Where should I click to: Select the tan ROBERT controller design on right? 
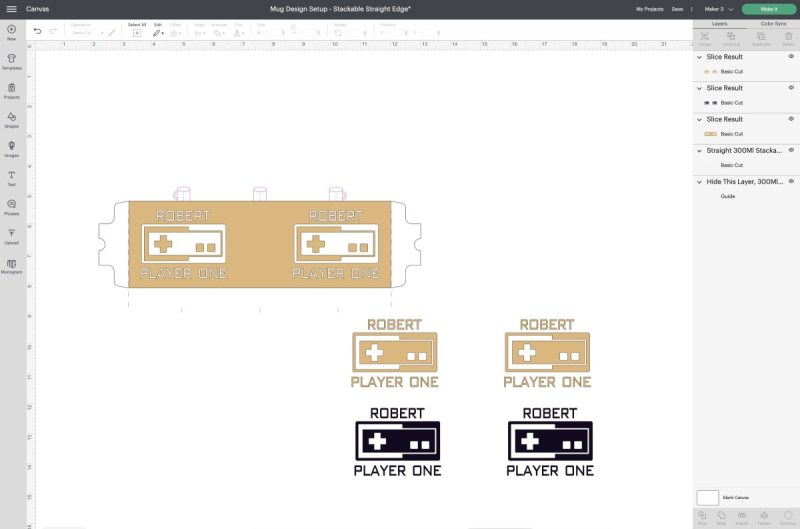[x=547, y=353]
